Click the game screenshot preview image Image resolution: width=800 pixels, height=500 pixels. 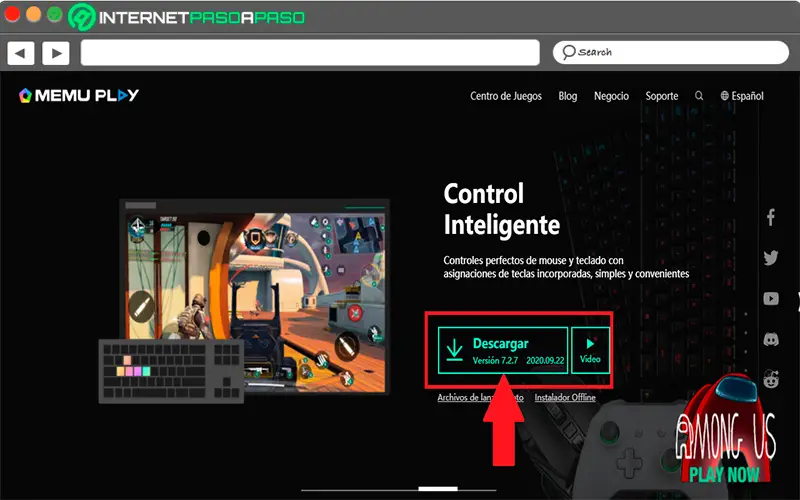(x=254, y=297)
